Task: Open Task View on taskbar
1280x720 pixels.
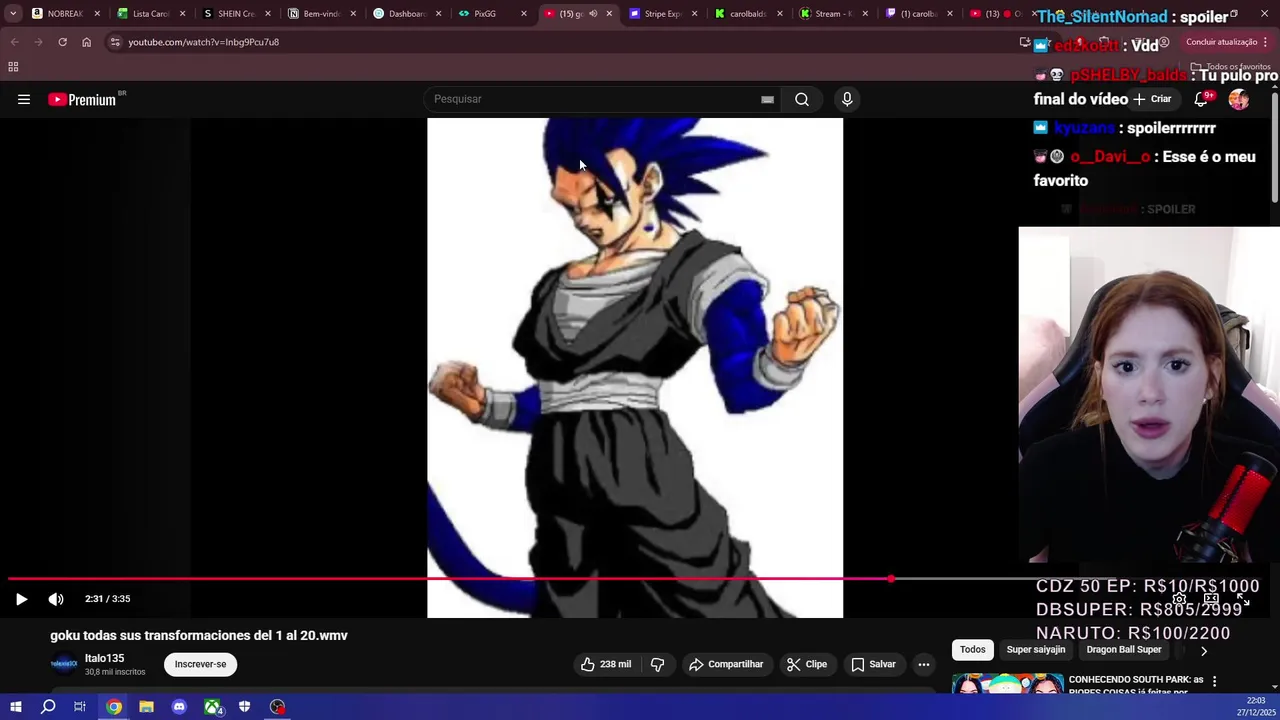Action: click(80, 707)
